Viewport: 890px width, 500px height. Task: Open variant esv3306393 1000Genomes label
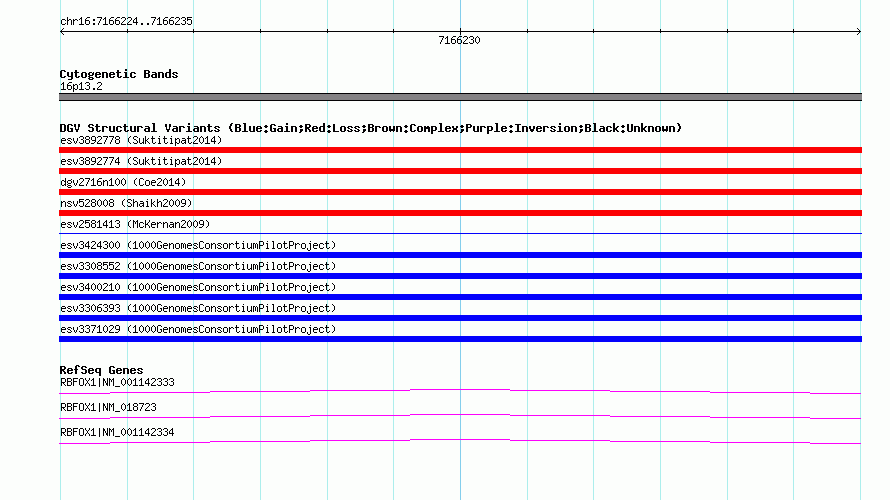click(x=198, y=308)
